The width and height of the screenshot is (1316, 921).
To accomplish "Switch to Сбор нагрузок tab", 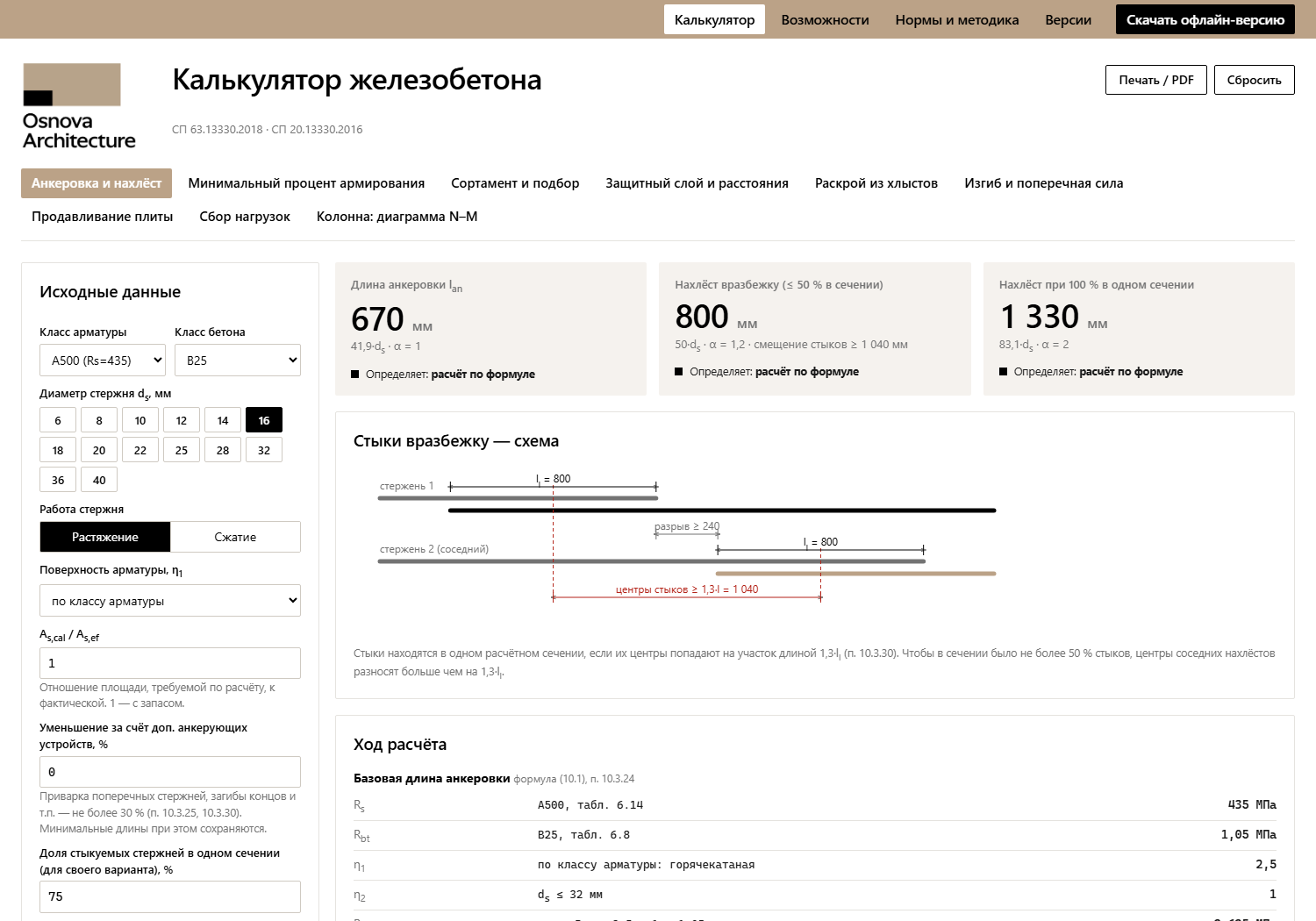I will click(245, 217).
